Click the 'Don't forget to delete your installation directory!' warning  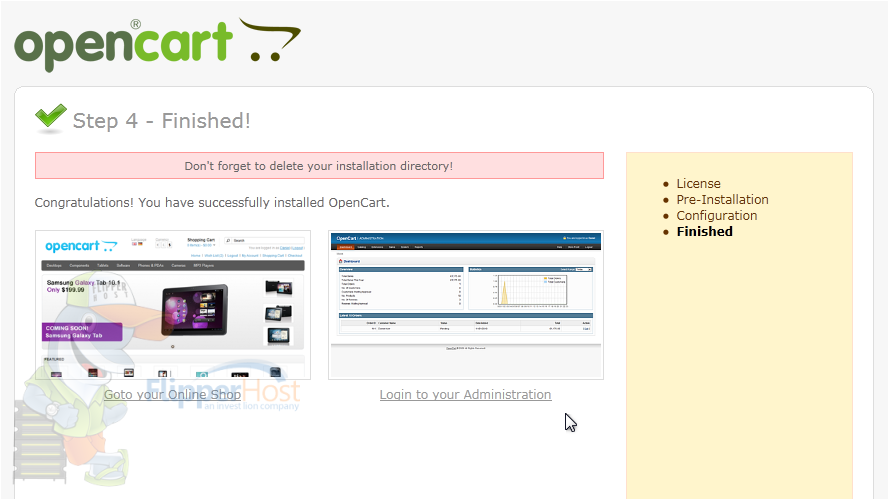tap(319, 166)
